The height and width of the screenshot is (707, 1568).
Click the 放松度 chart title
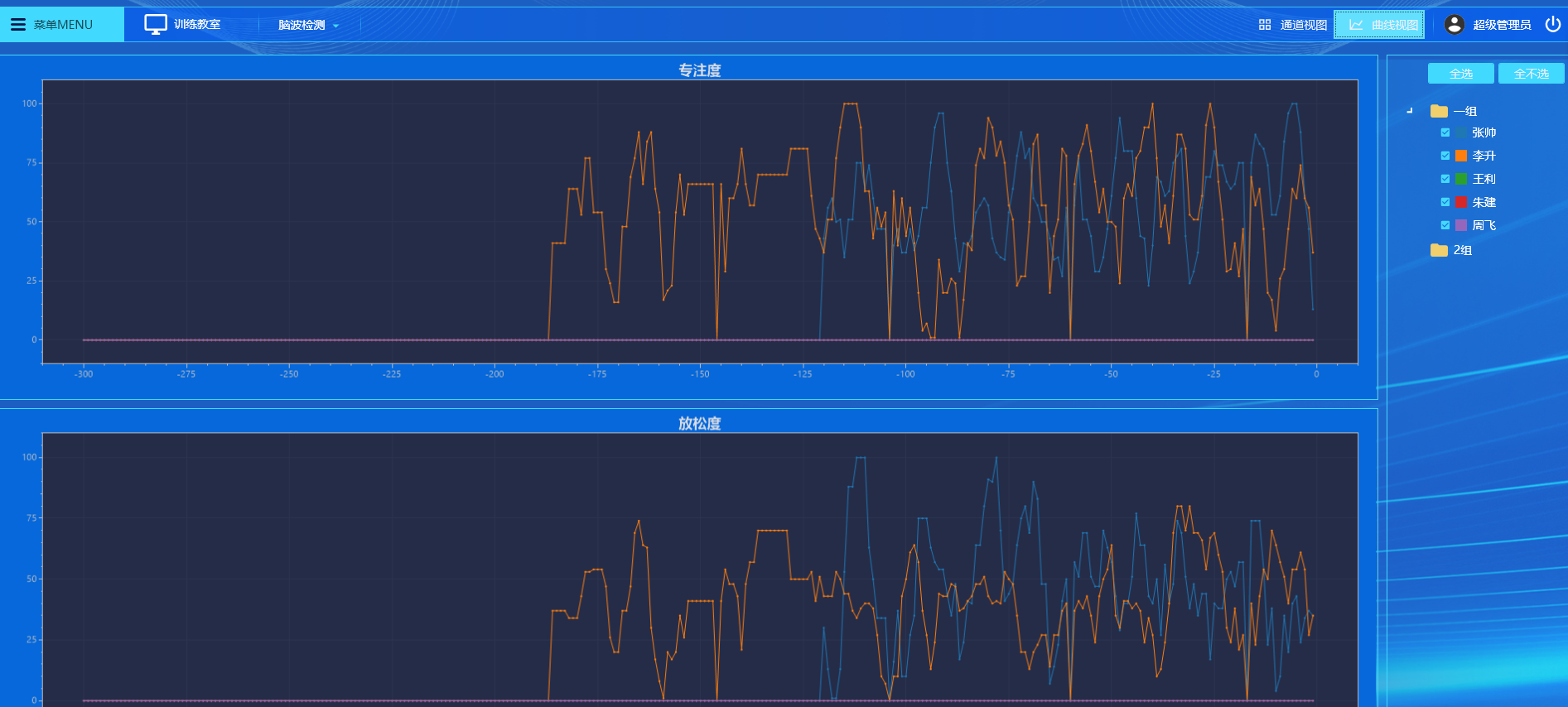pyautogui.click(x=700, y=423)
